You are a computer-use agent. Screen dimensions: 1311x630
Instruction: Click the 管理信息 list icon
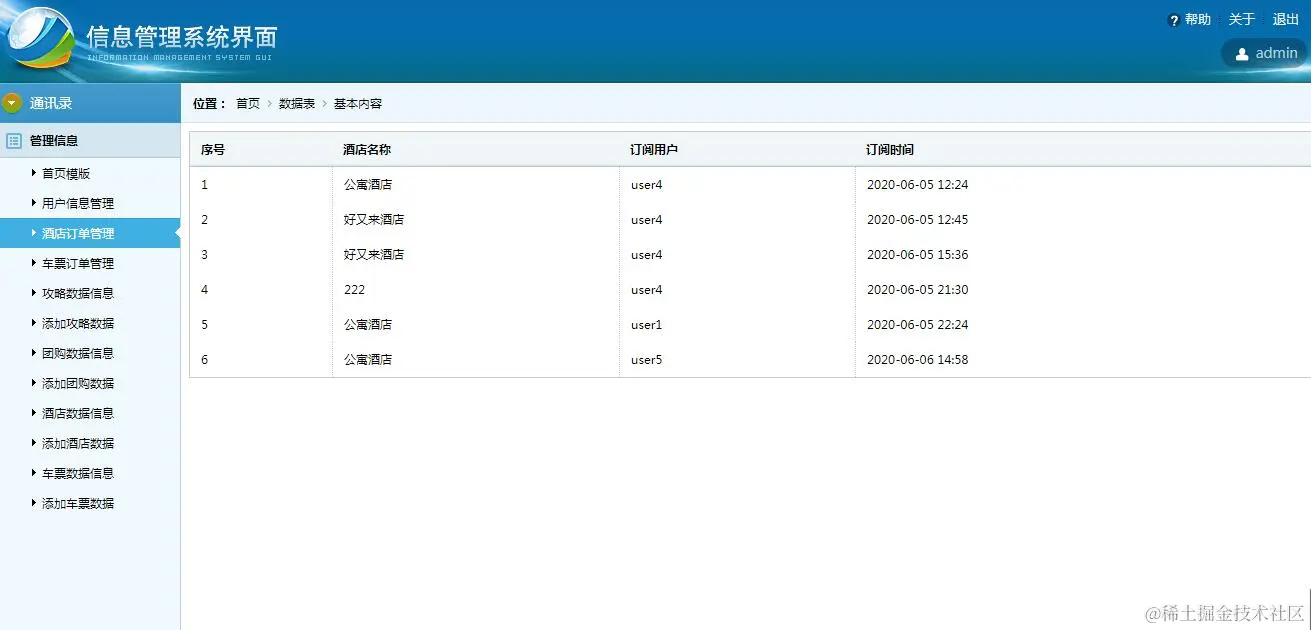pos(14,141)
